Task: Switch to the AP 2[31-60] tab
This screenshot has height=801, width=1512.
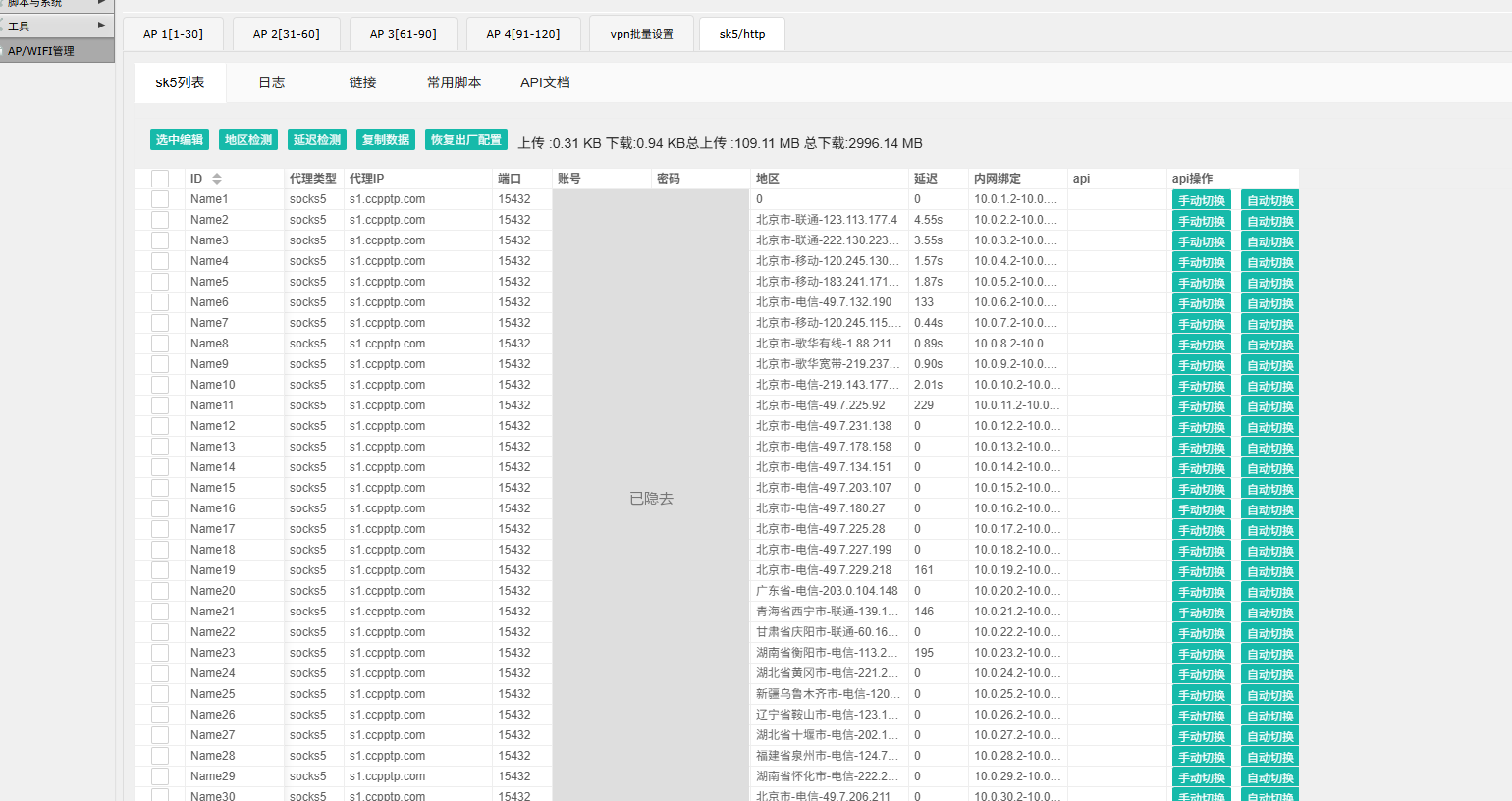Action: click(287, 34)
